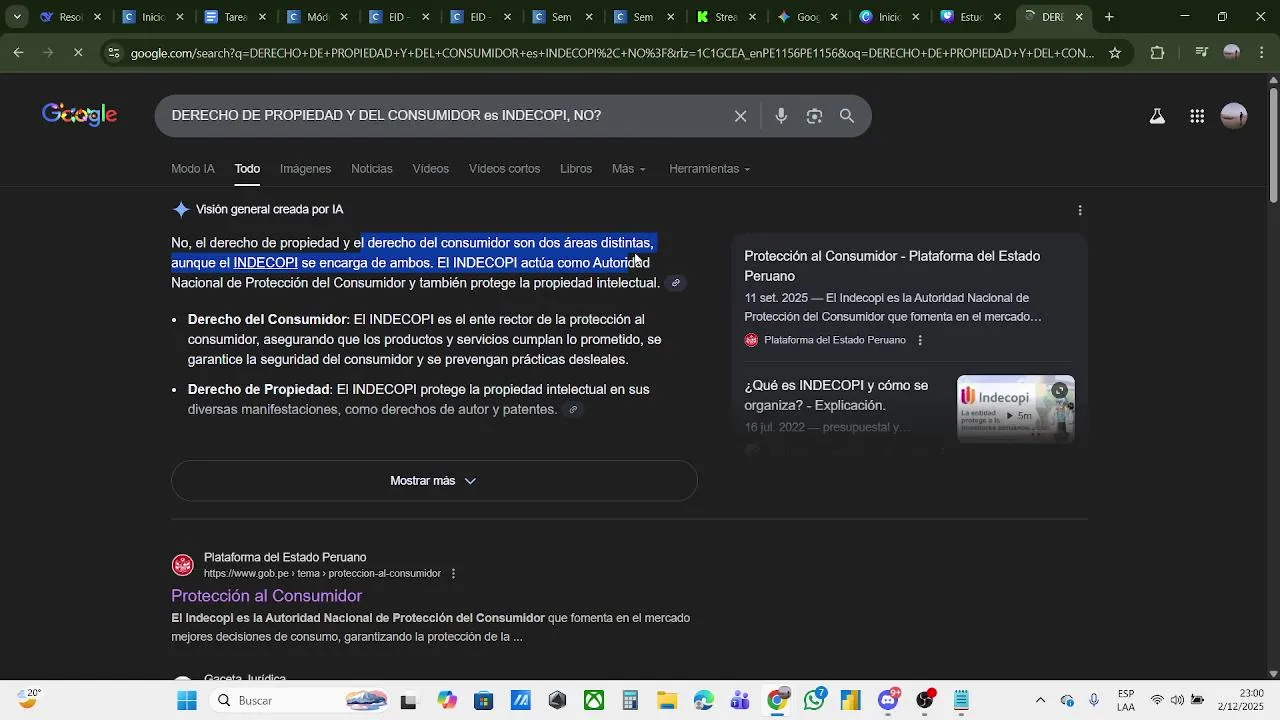This screenshot has width=1280, height=720.
Task: Expand the 'Más' search filter dropdown
Action: (629, 169)
